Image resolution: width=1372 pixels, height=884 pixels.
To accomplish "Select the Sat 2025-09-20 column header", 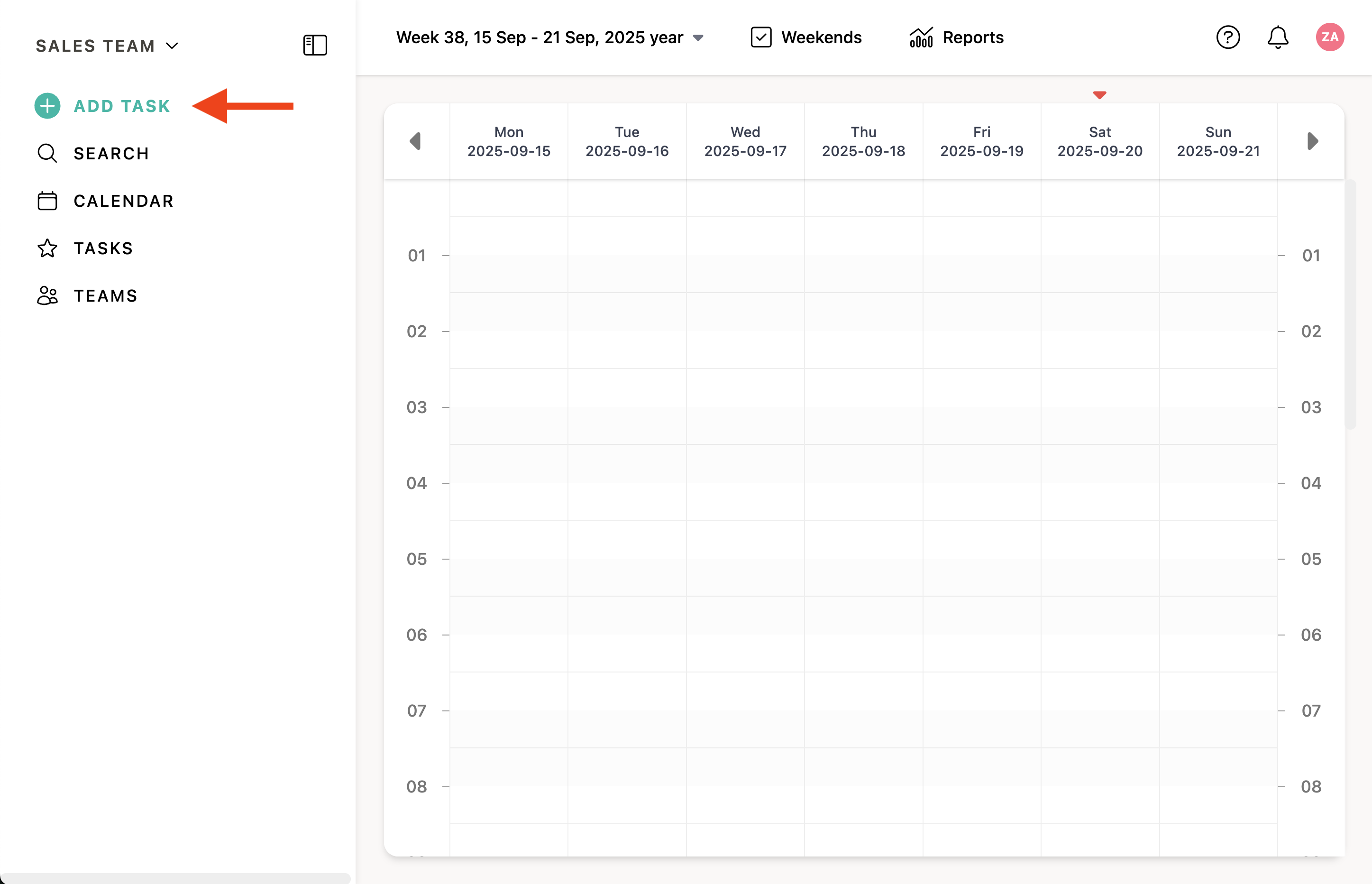I will [1099, 141].
